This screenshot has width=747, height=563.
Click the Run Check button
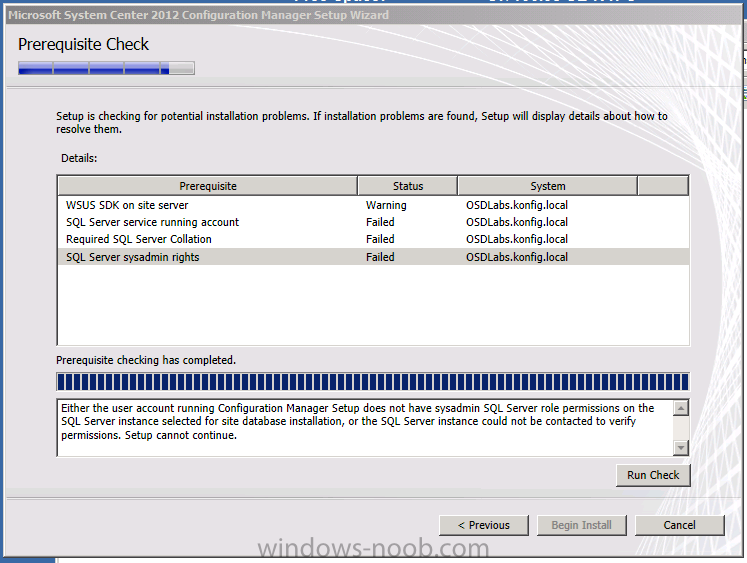pyautogui.click(x=653, y=475)
